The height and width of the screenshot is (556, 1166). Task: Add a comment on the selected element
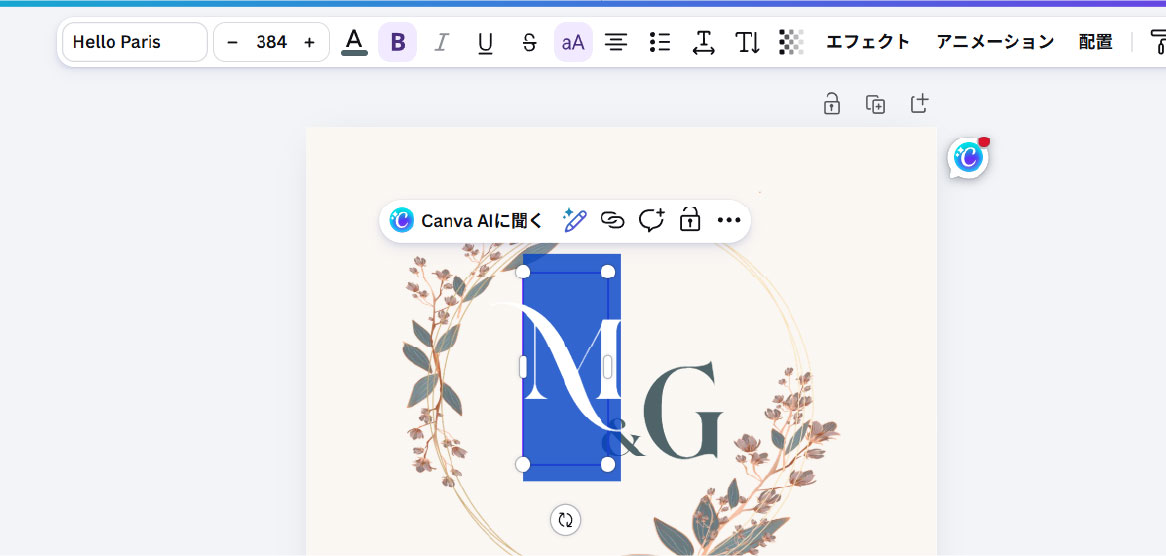click(651, 221)
